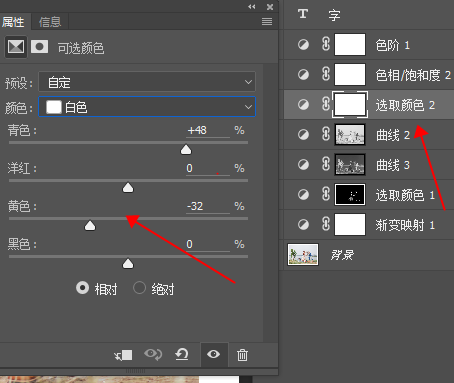Click the 渐变映射 1 adjustment icon

pyautogui.click(x=303, y=224)
